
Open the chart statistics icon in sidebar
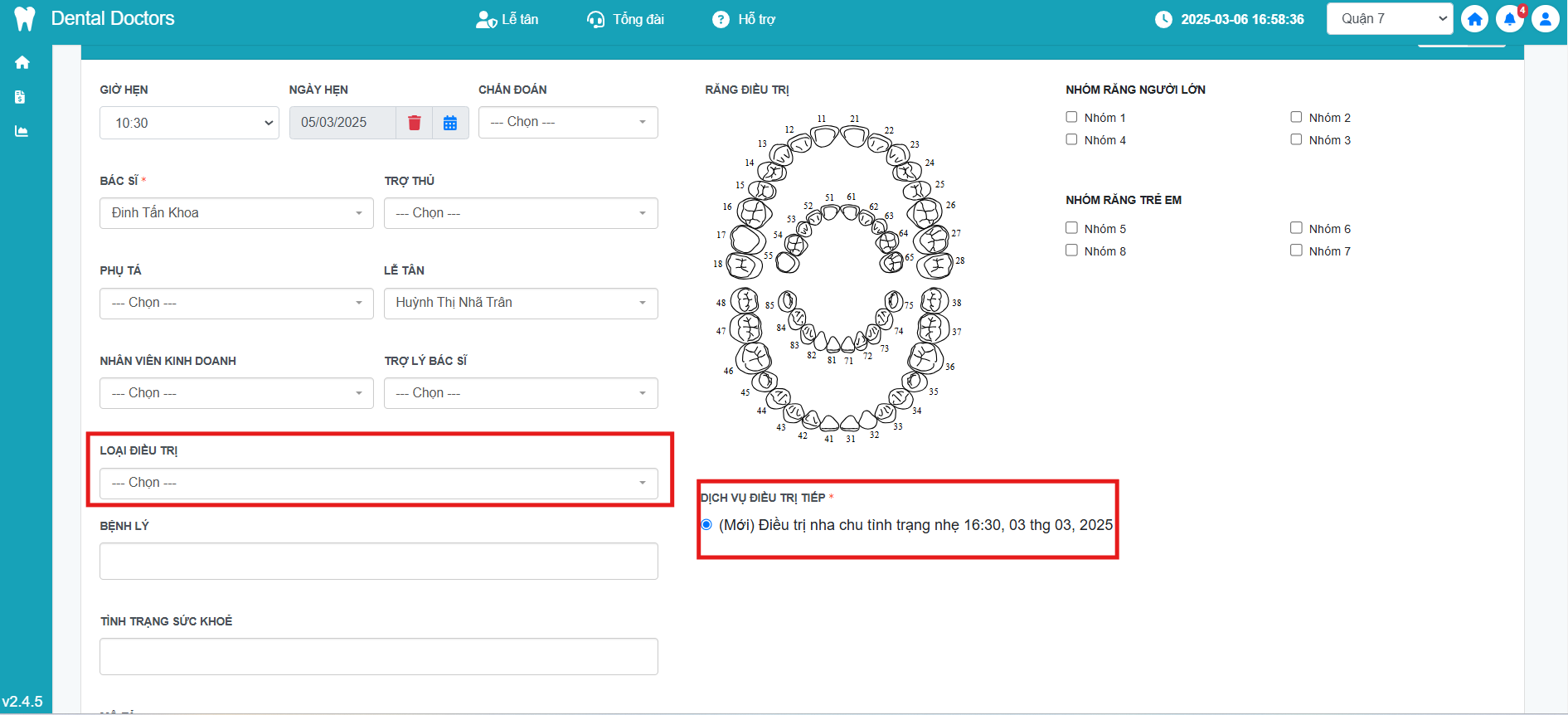click(22, 131)
